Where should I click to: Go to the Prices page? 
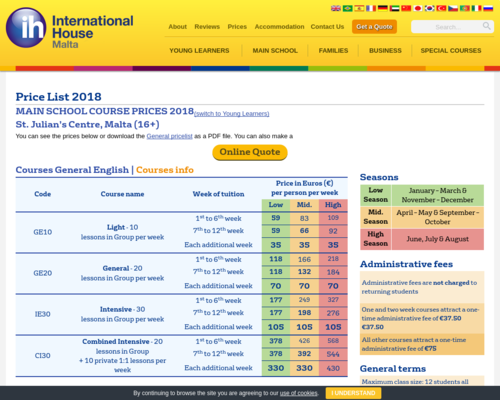point(237,27)
